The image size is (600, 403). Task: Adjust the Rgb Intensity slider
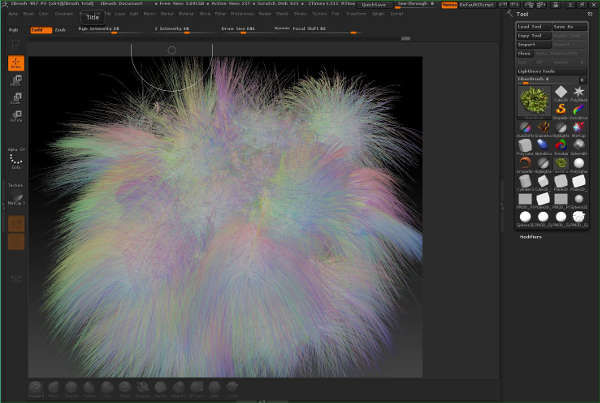(110, 30)
